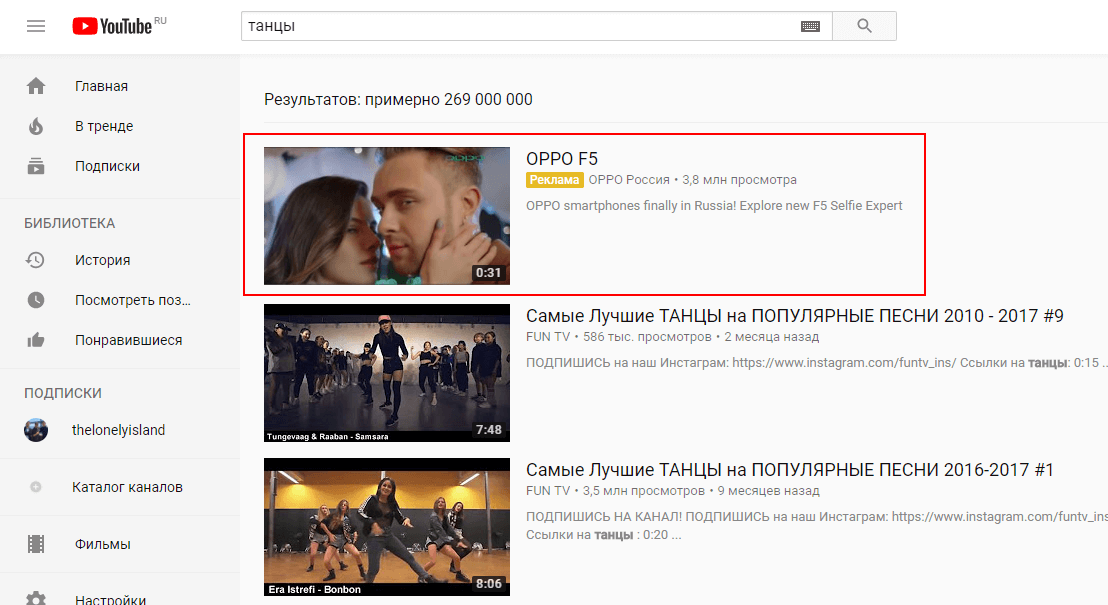Click the search magnifier button
Viewport: 1108px width, 605px height.
point(864,26)
